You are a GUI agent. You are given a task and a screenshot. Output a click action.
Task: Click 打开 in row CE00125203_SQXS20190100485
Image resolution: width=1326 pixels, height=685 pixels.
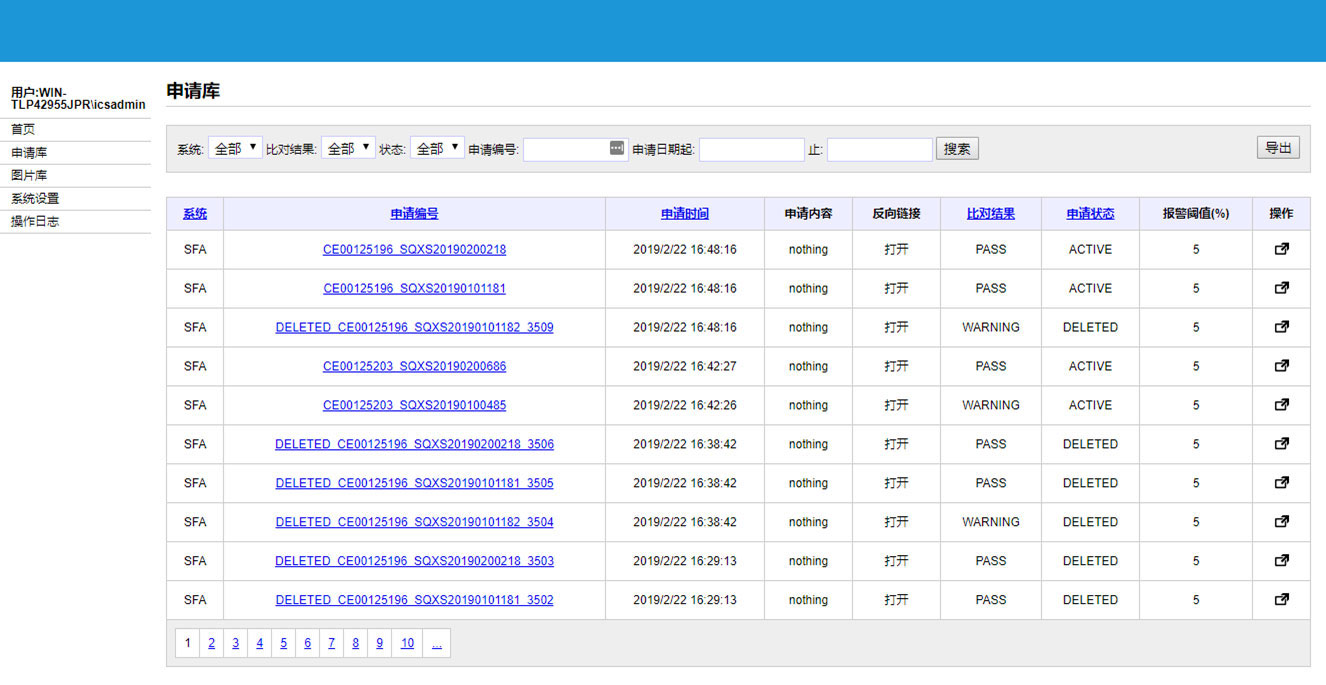pyautogui.click(x=896, y=406)
